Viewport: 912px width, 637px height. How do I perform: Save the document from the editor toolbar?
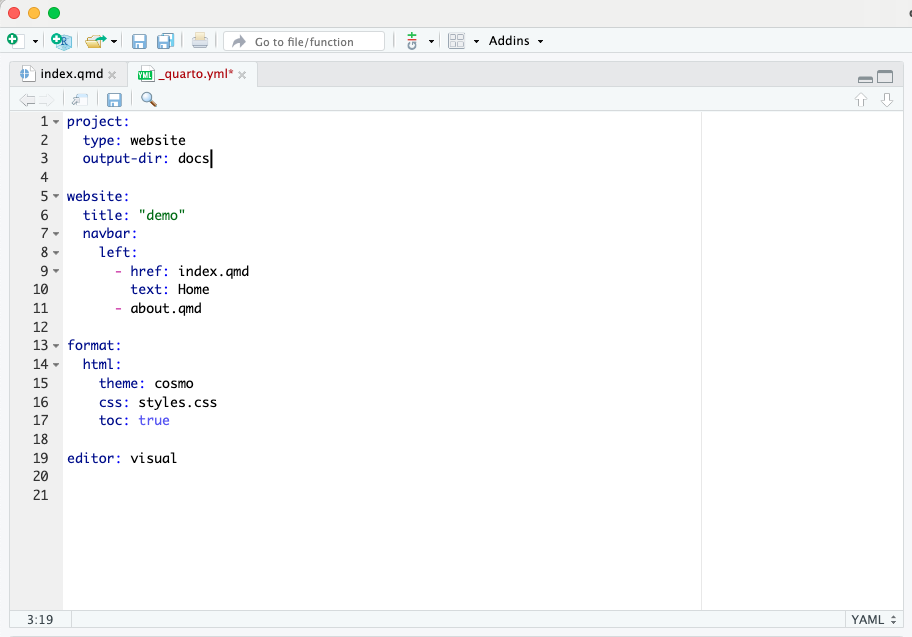pyautogui.click(x=114, y=99)
